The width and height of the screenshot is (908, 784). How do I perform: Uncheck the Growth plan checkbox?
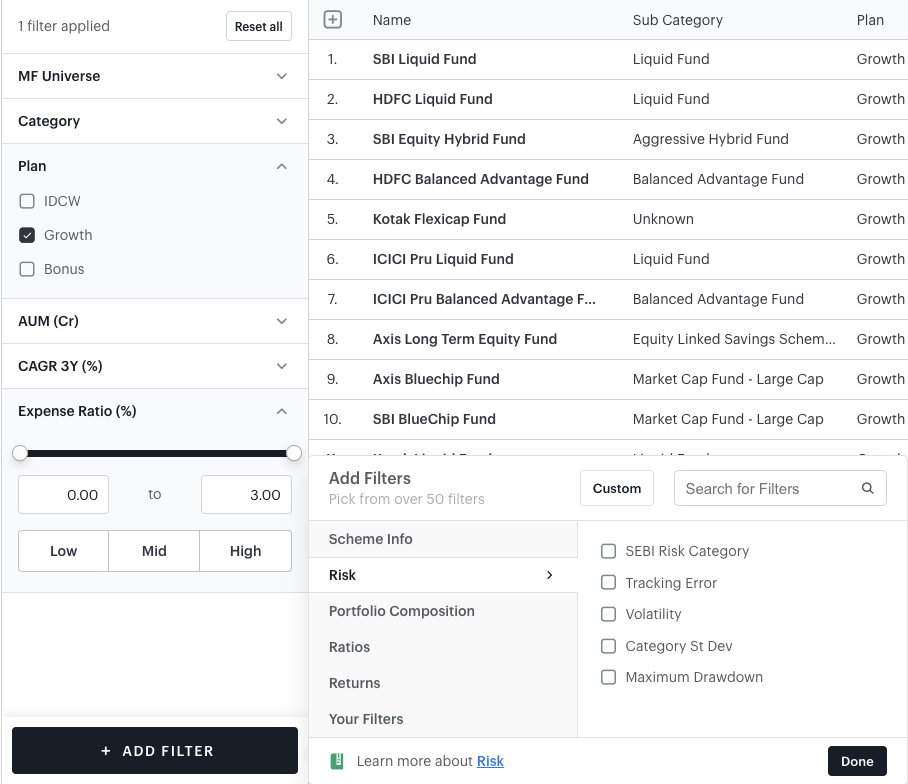click(27, 235)
